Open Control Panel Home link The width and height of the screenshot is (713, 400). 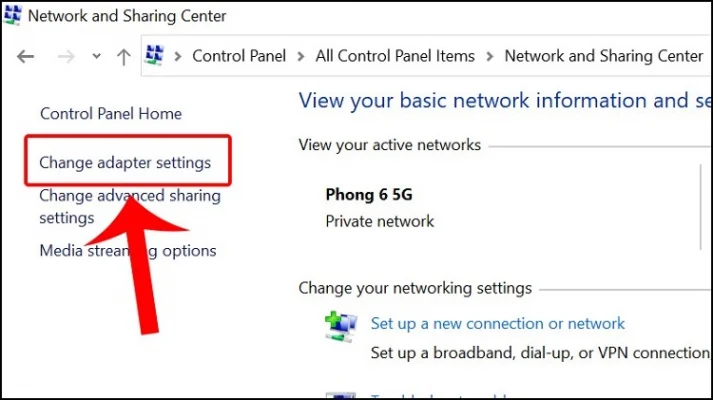[x=111, y=114]
